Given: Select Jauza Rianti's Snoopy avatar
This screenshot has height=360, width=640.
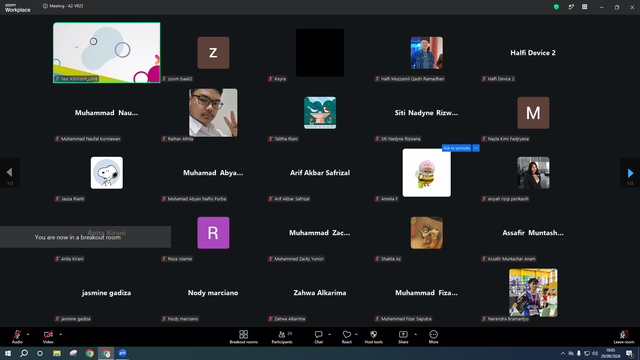Looking at the screenshot, I should tap(107, 173).
